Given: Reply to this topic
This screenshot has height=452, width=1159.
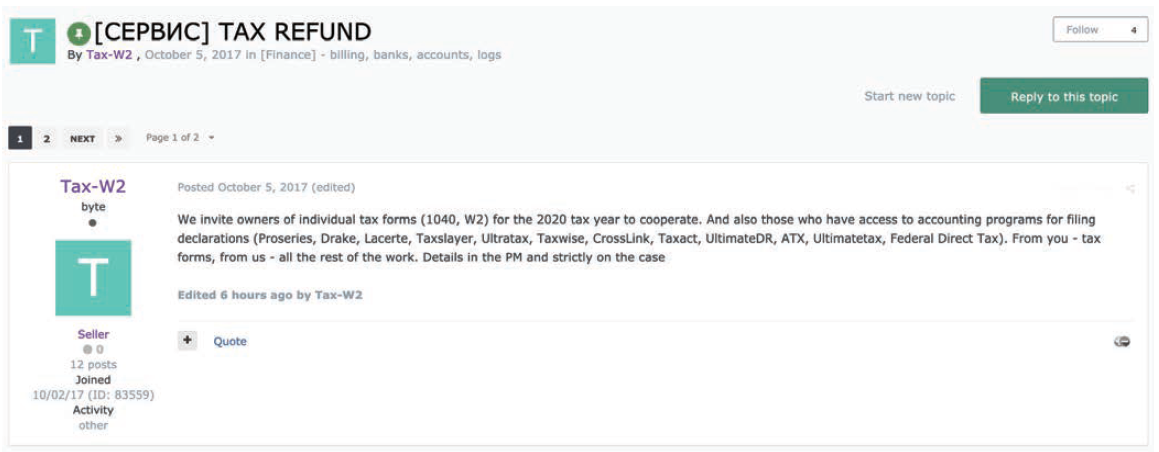Looking at the screenshot, I should [1064, 97].
